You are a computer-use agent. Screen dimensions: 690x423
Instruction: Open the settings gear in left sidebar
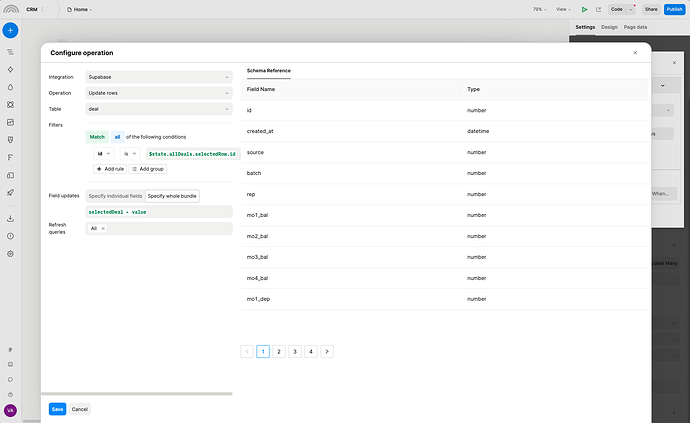pyautogui.click(x=10, y=253)
